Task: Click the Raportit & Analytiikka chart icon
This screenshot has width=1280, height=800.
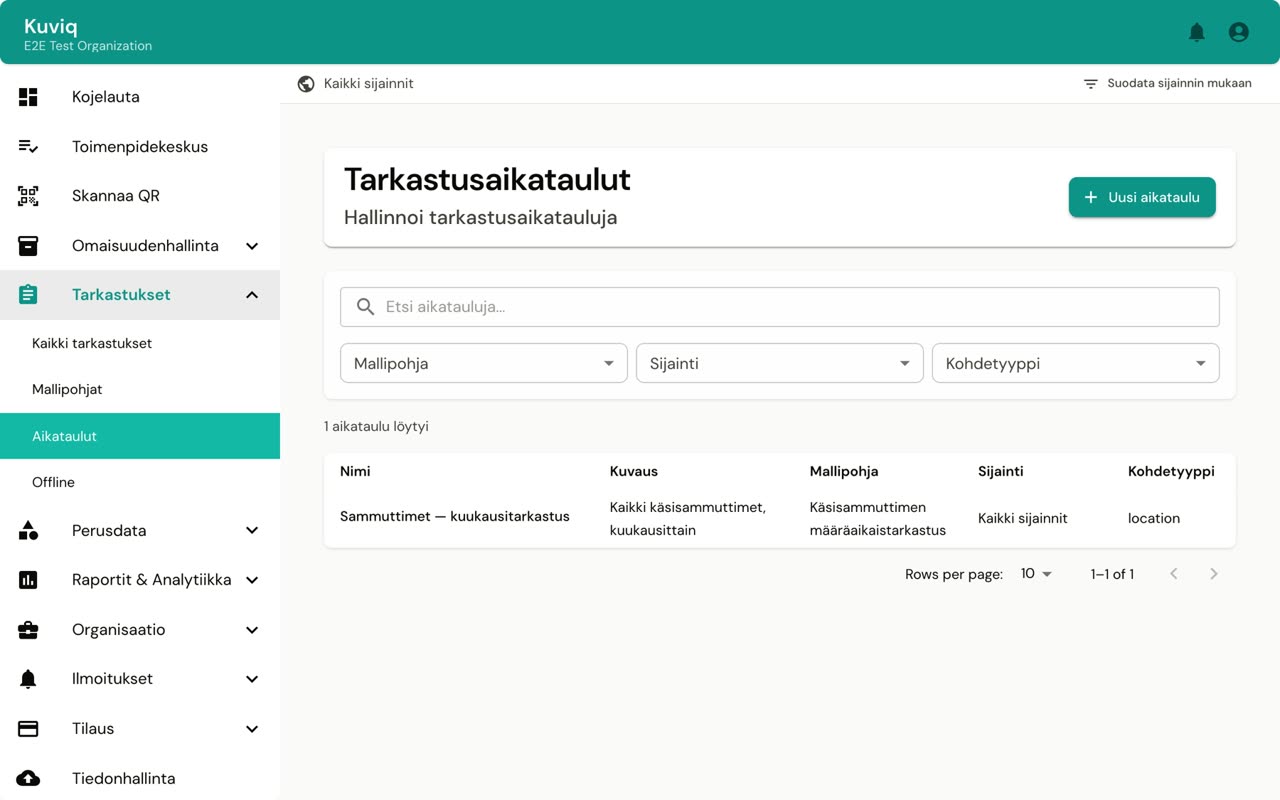Action: coord(28,580)
